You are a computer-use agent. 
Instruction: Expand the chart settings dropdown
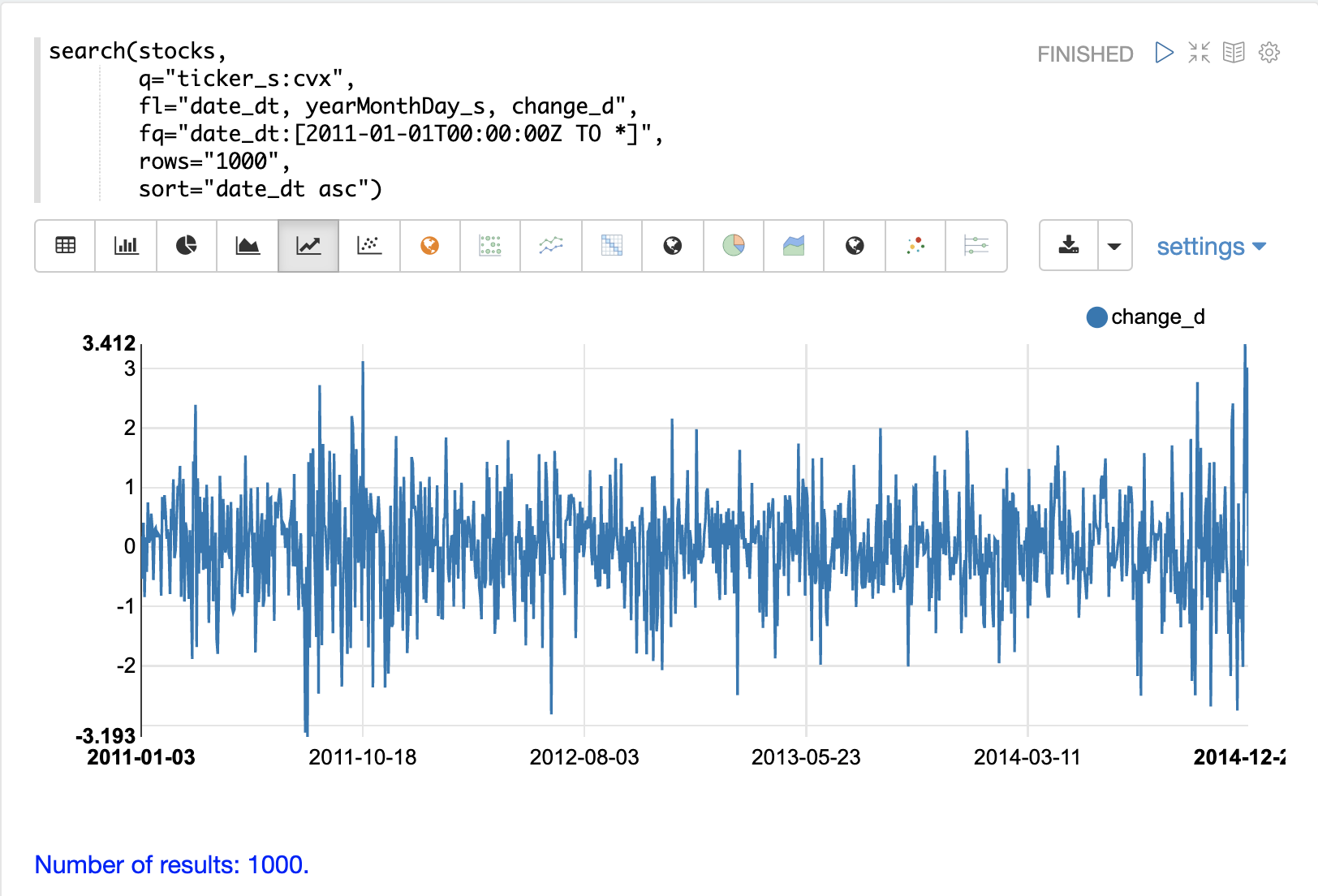[x=1210, y=247]
